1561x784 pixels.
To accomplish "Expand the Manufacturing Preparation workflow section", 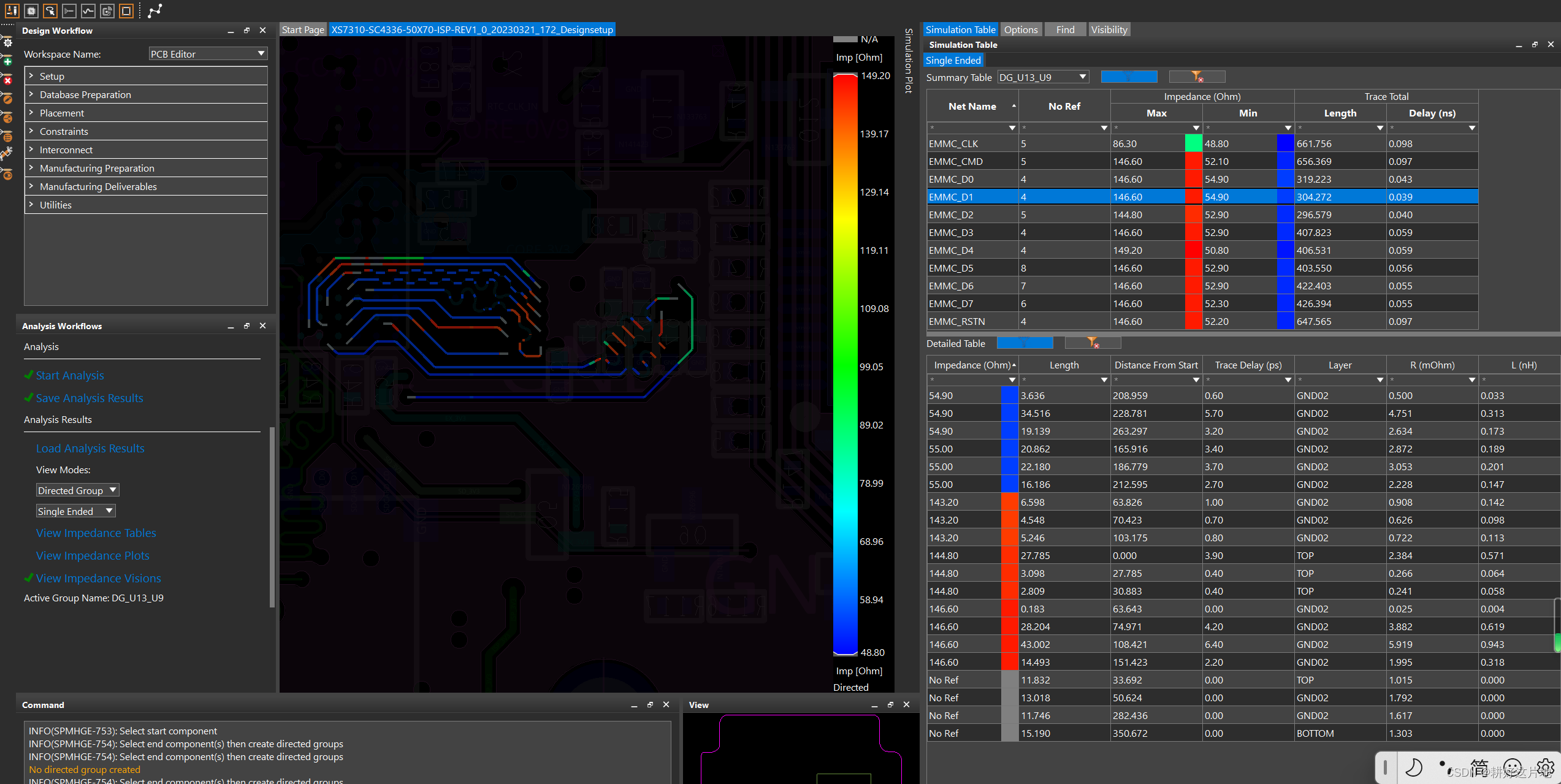I will click(x=97, y=168).
